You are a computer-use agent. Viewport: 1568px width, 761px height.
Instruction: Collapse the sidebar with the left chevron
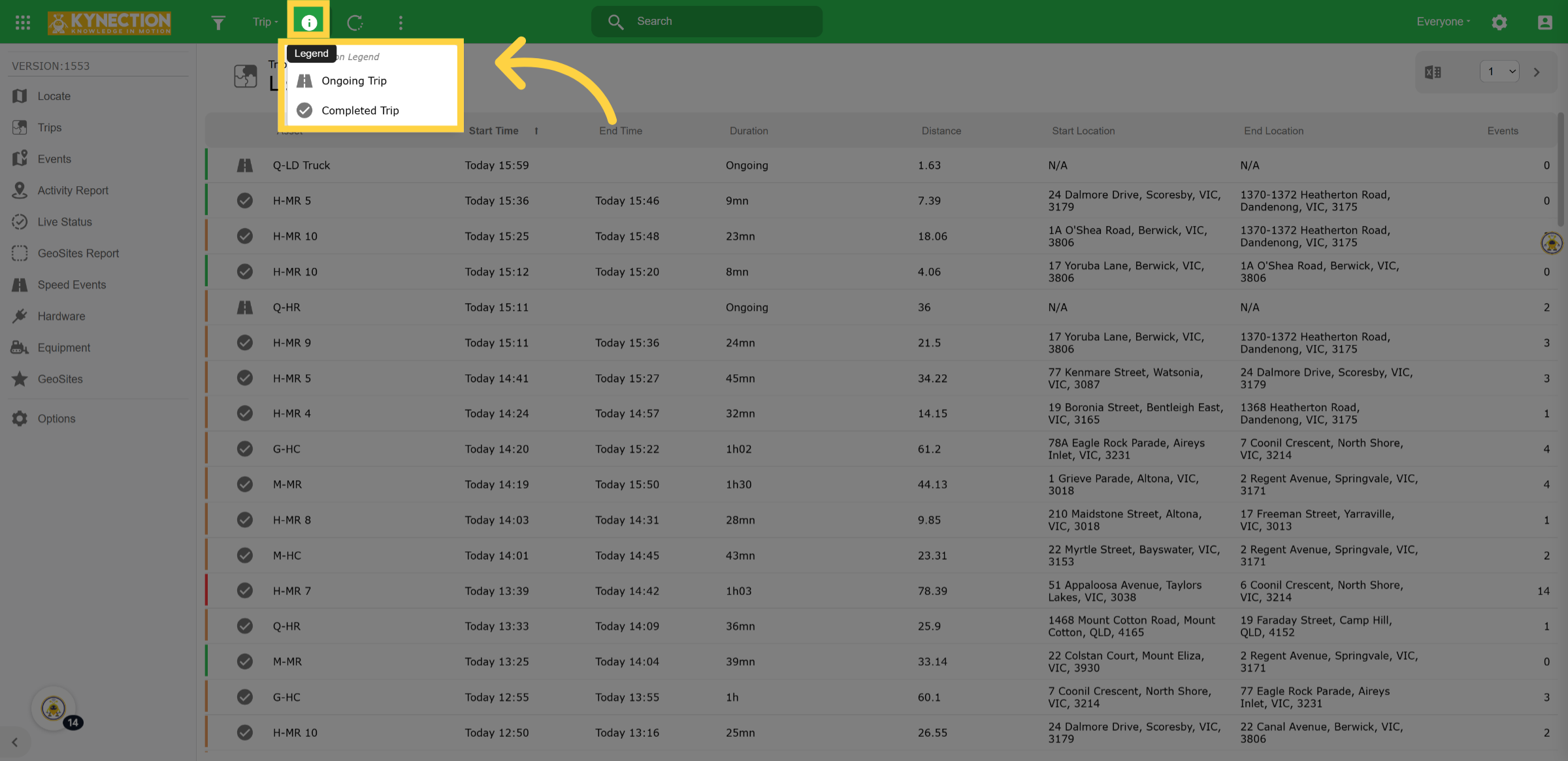[x=14, y=743]
